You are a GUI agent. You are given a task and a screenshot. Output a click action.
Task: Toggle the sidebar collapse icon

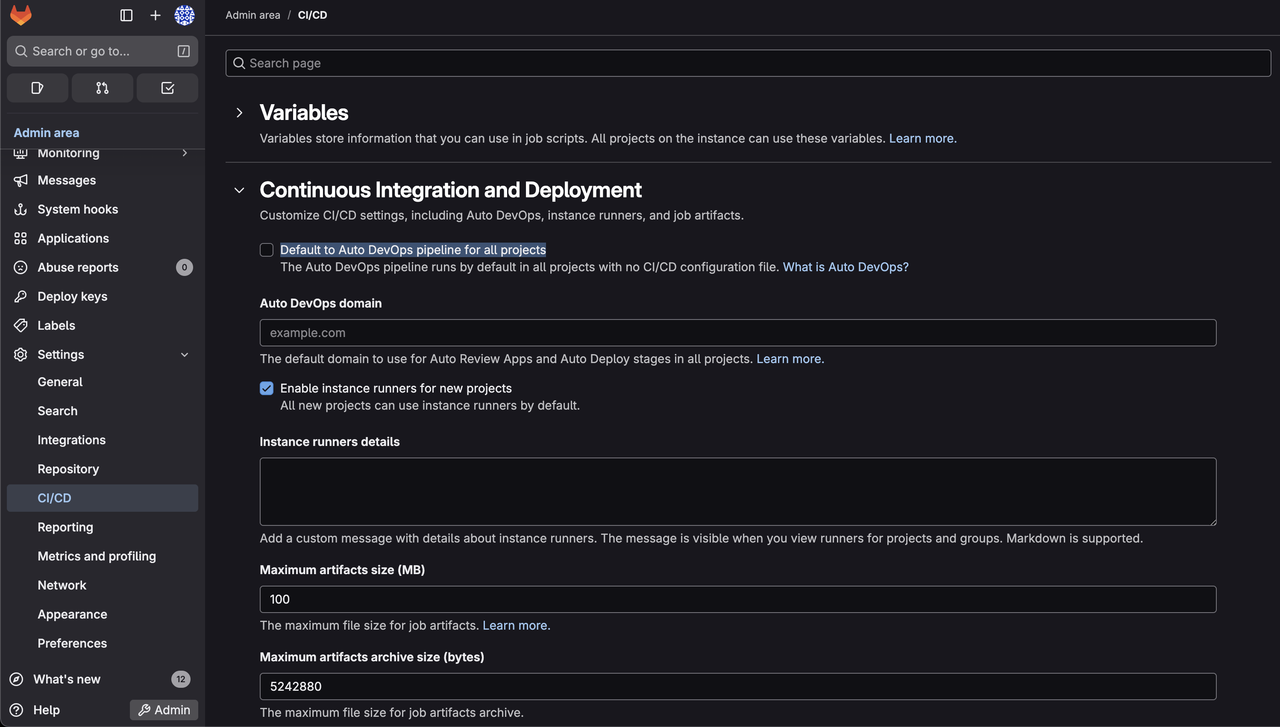tap(126, 15)
